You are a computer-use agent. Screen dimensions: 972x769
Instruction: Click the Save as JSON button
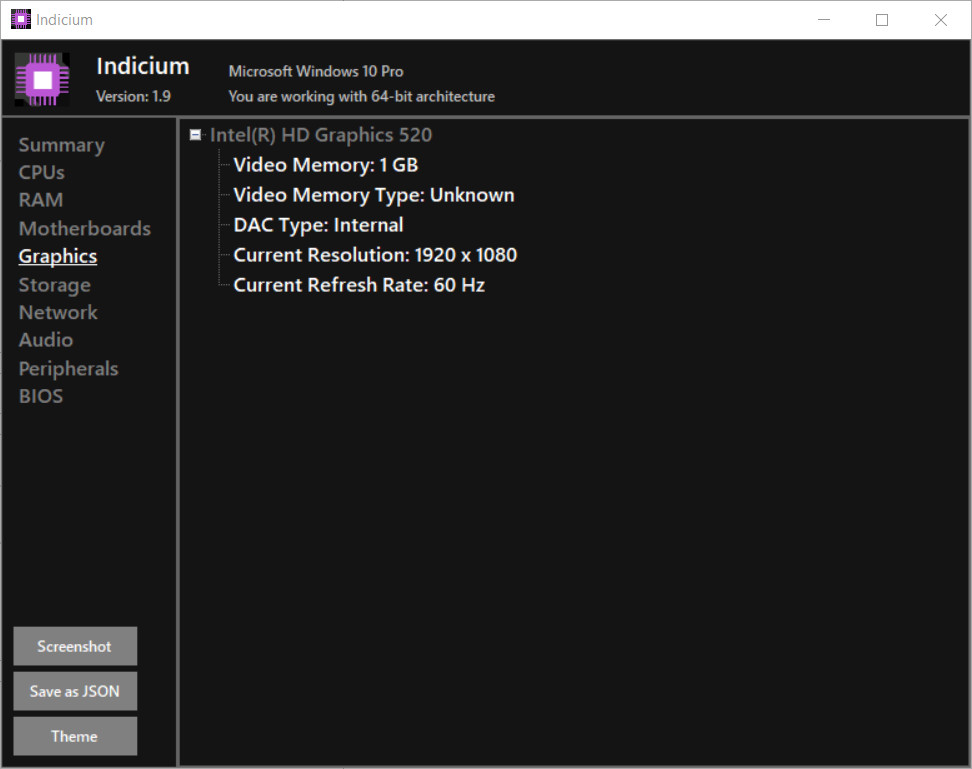[x=75, y=692]
